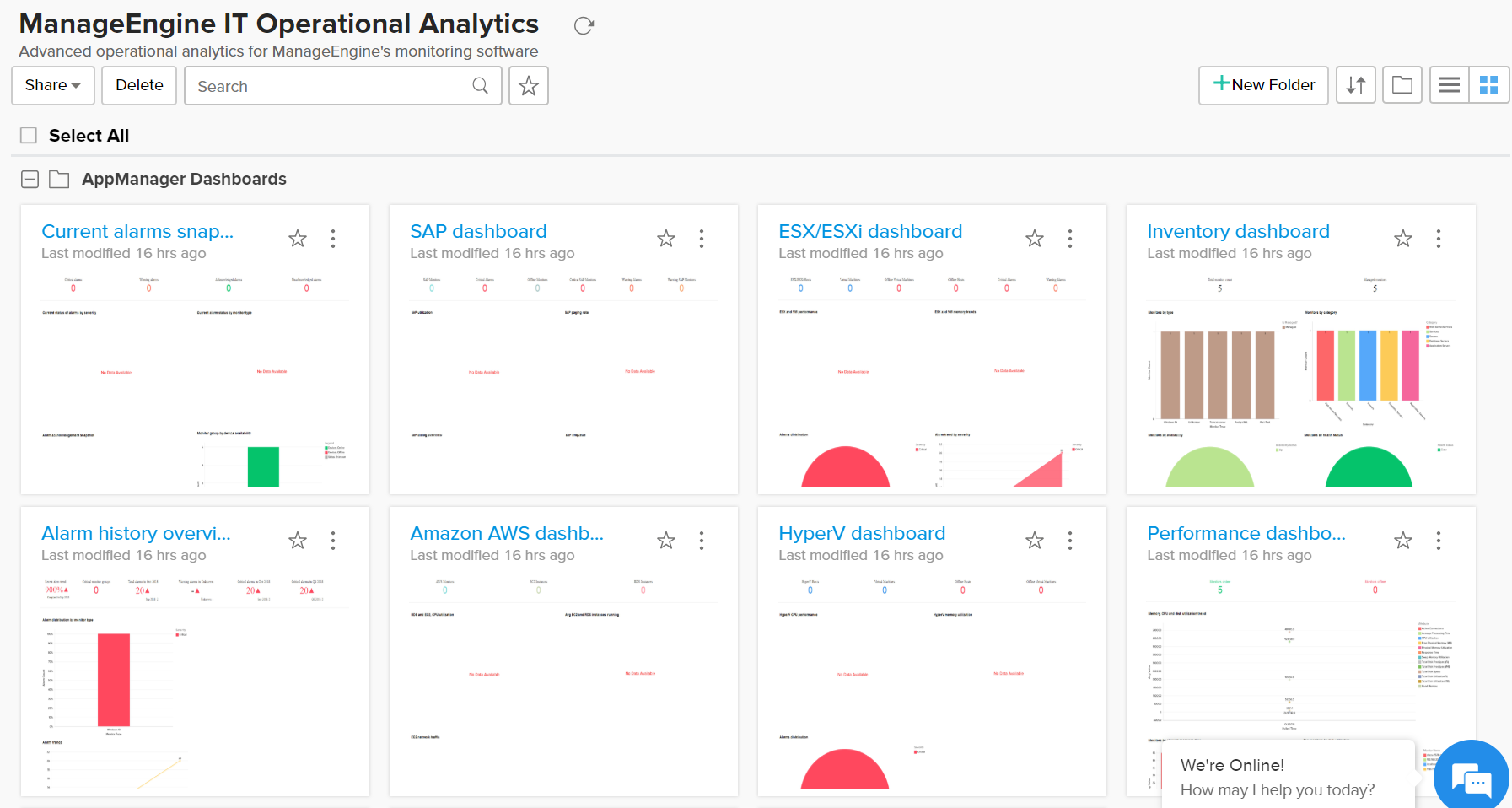The image size is (1512, 808).
Task: Open the Share dropdown
Action: click(x=53, y=85)
